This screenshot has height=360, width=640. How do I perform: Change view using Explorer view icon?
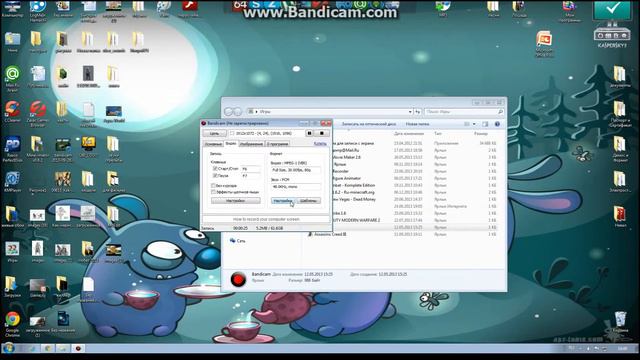tap(467, 124)
